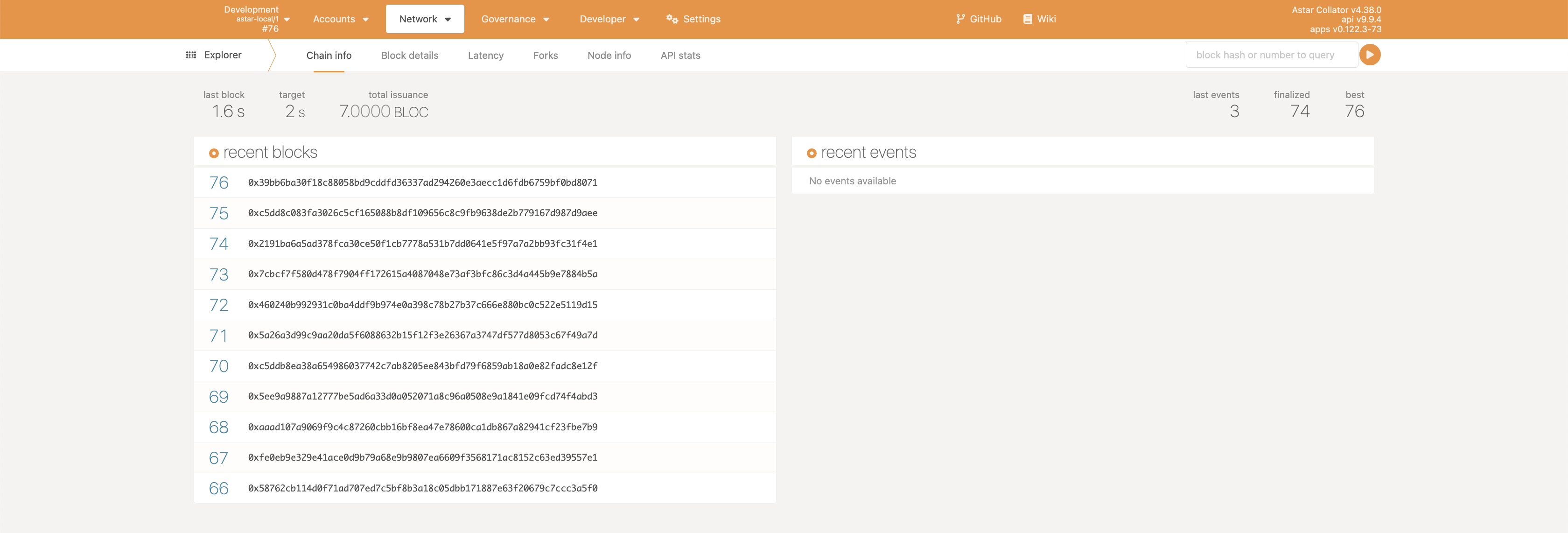Switch to the Latency tab
Image resolution: width=1568 pixels, height=533 pixels.
click(x=485, y=56)
